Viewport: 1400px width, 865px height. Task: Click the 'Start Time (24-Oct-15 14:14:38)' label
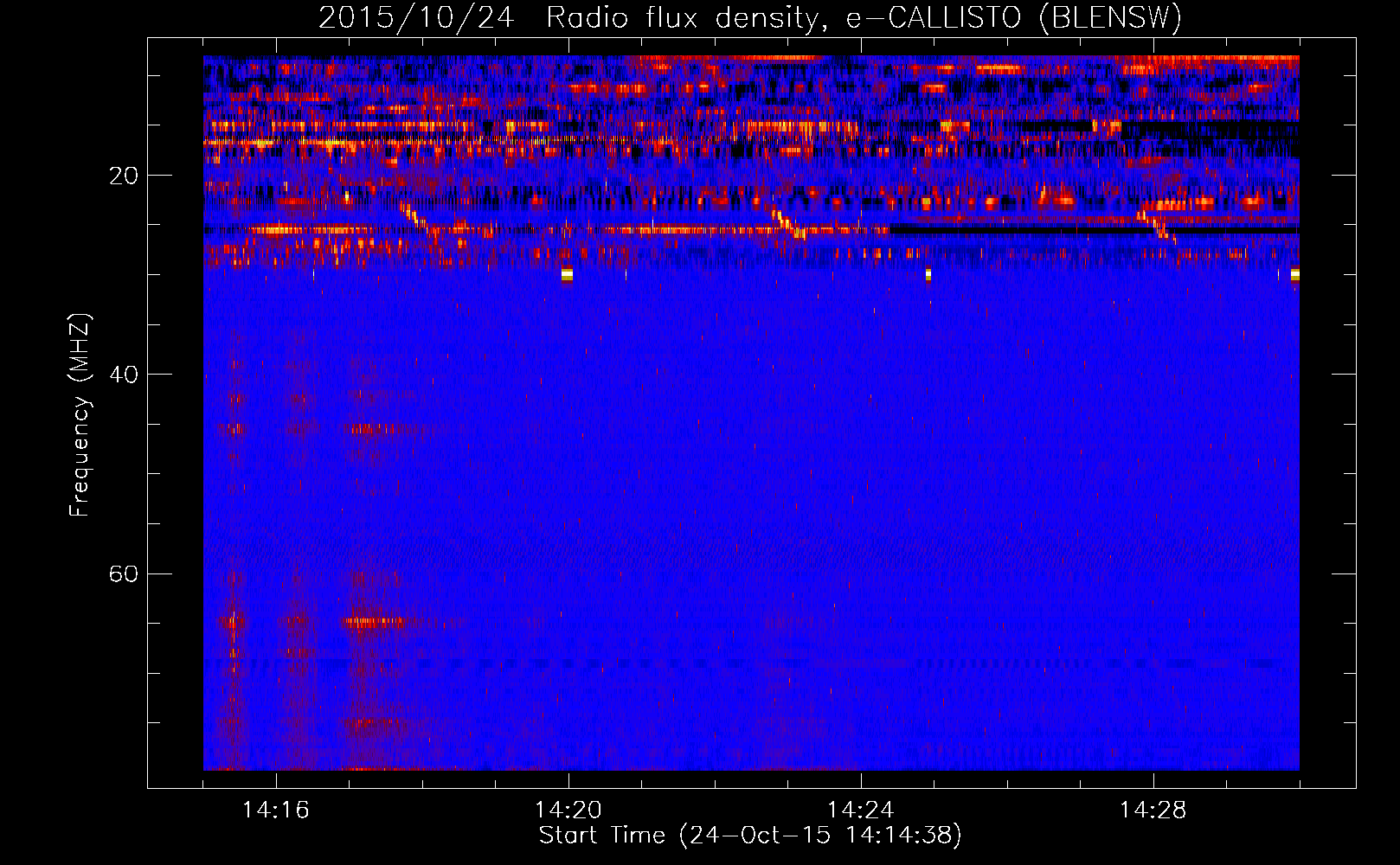750,836
